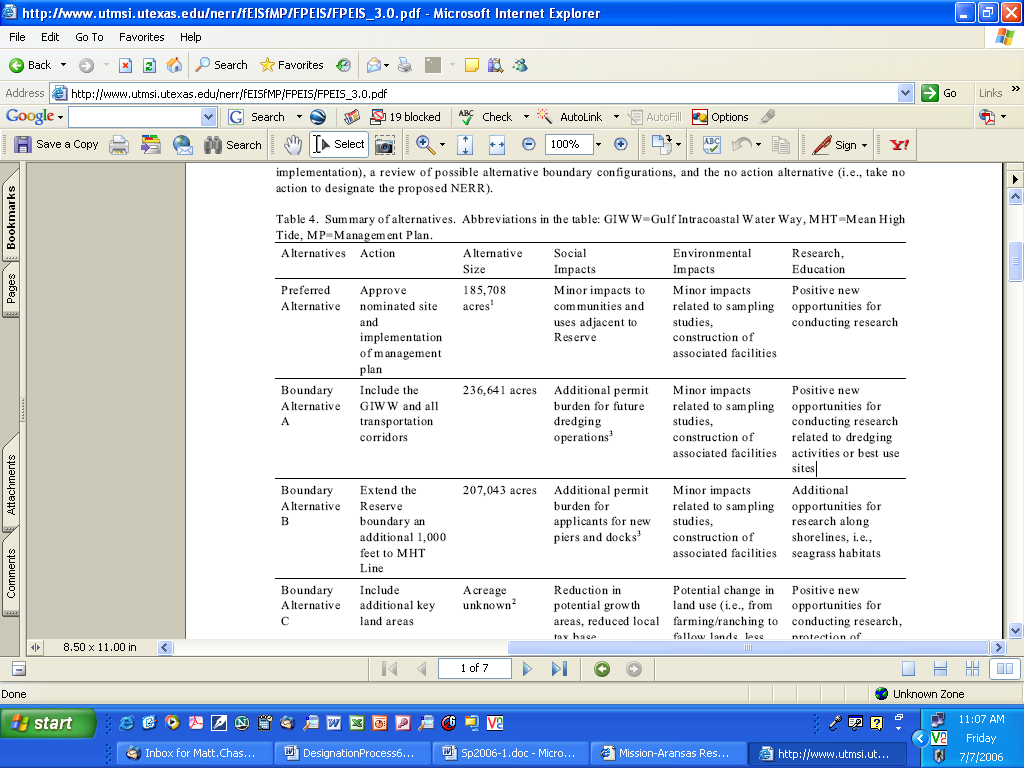1024x768 pixels.
Task: Select the Hand tool in Adobe toolbar
Action: tap(293, 145)
